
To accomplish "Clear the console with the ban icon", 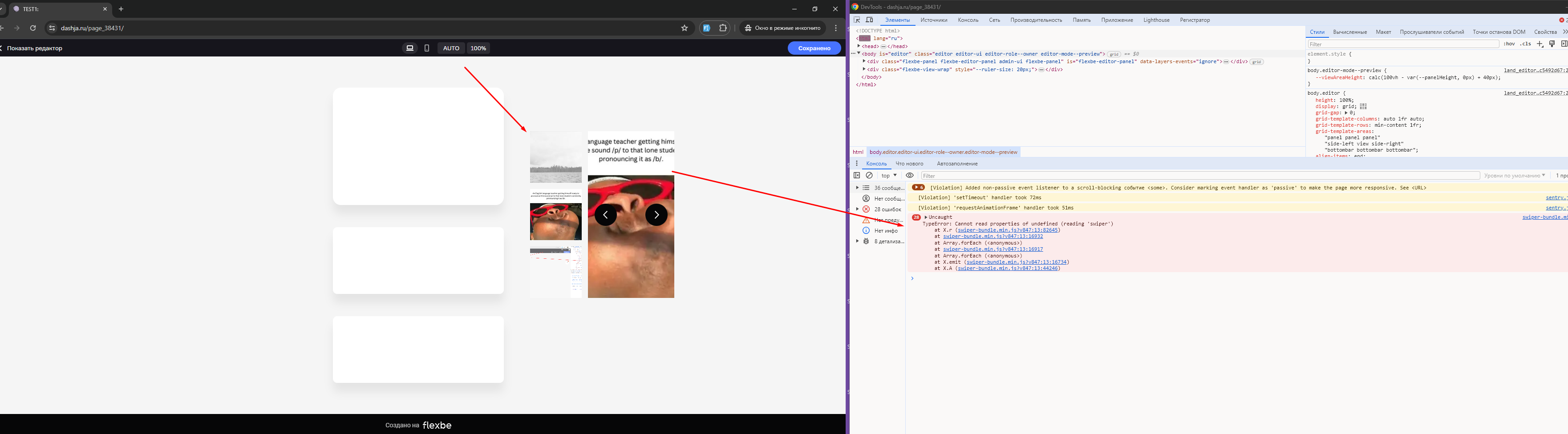I will coord(869,176).
